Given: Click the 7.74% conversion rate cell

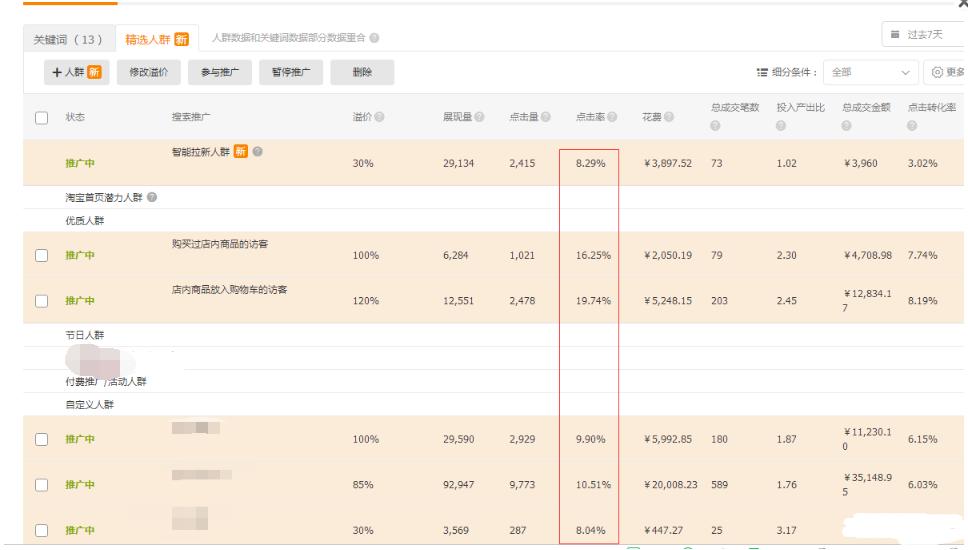Looking at the screenshot, I should [922, 256].
